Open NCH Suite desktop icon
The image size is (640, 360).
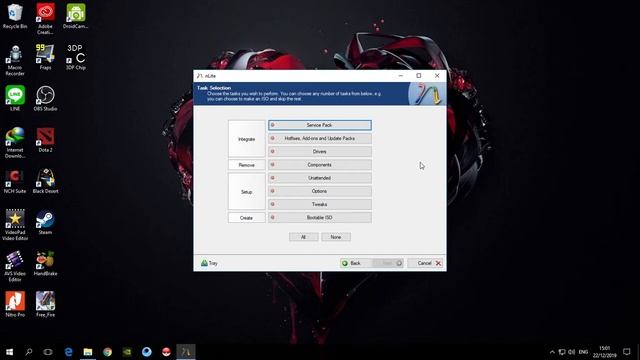(x=15, y=181)
